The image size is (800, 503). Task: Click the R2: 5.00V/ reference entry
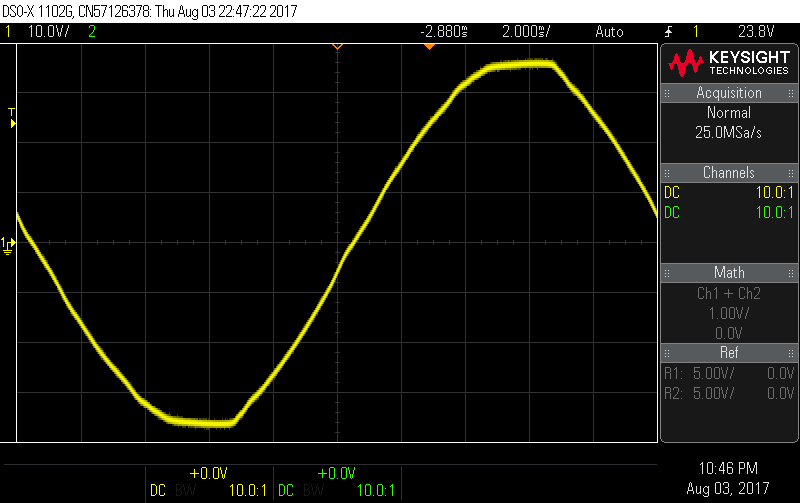coord(699,393)
